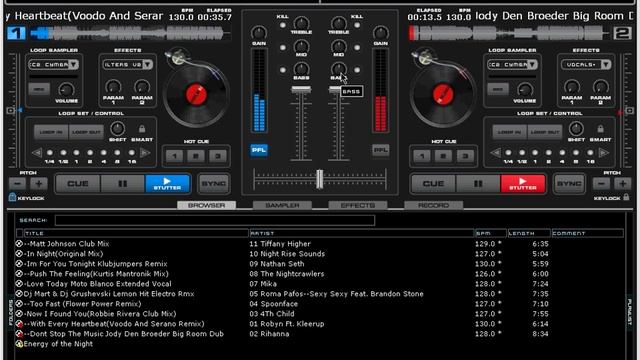The image size is (640, 360).
Task: Open the Folders side panel
Action: coord(11,313)
